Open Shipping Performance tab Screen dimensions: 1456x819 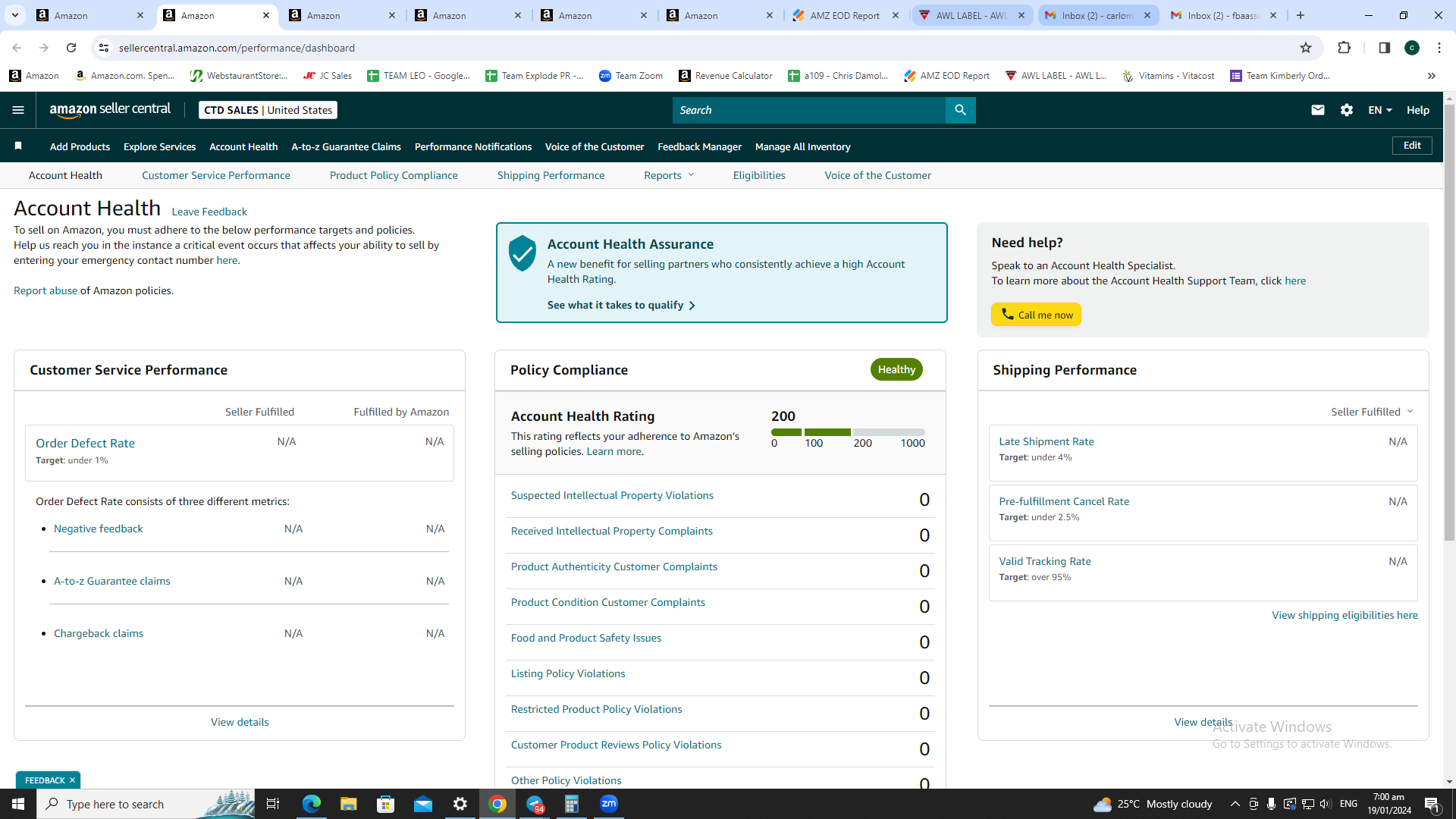[x=551, y=175]
